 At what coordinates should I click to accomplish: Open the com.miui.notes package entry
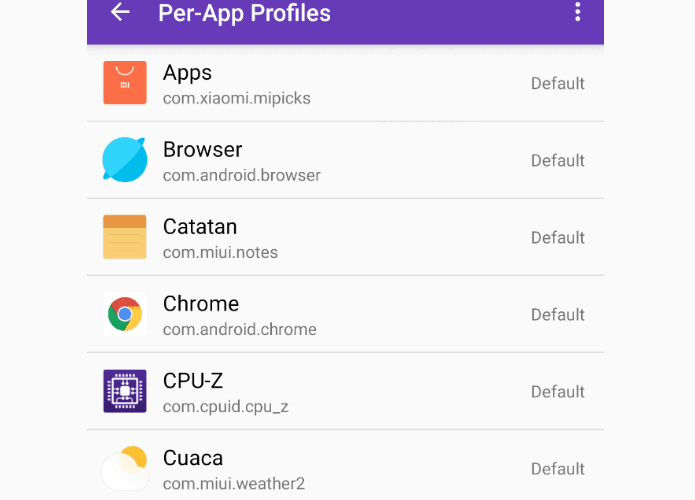click(220, 253)
